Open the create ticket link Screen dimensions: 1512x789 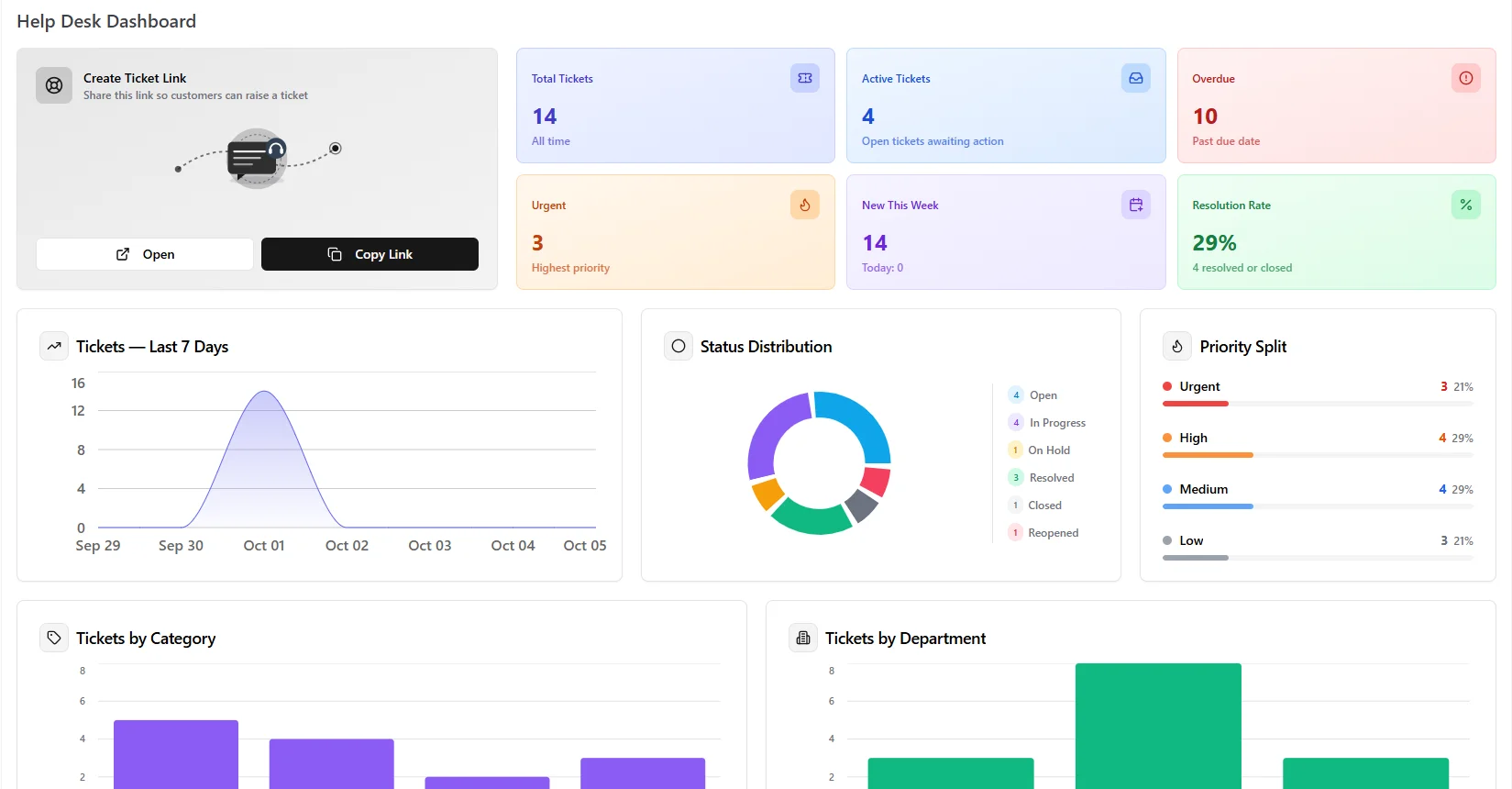click(145, 254)
